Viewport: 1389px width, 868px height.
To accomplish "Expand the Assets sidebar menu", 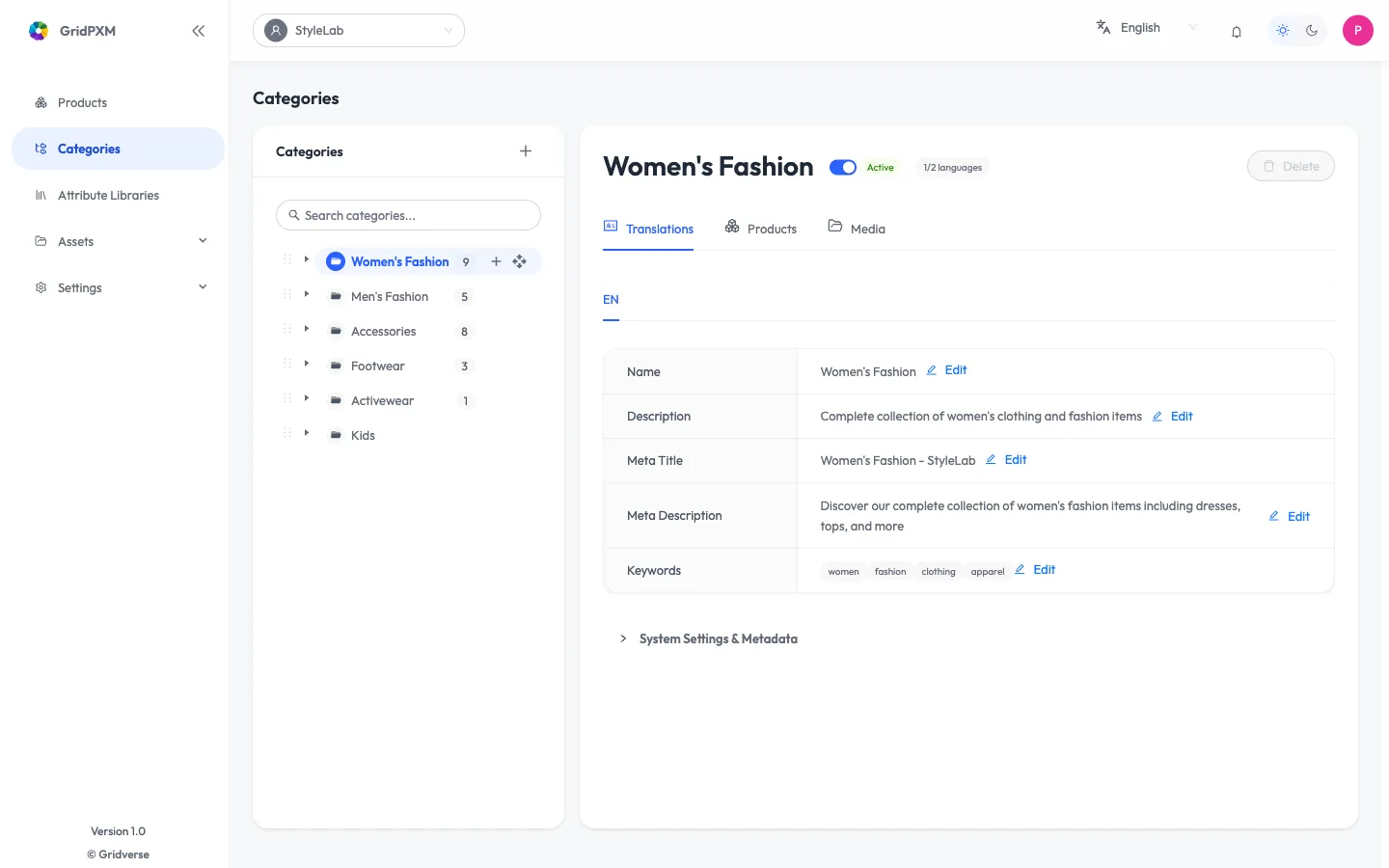I will 118,241.
